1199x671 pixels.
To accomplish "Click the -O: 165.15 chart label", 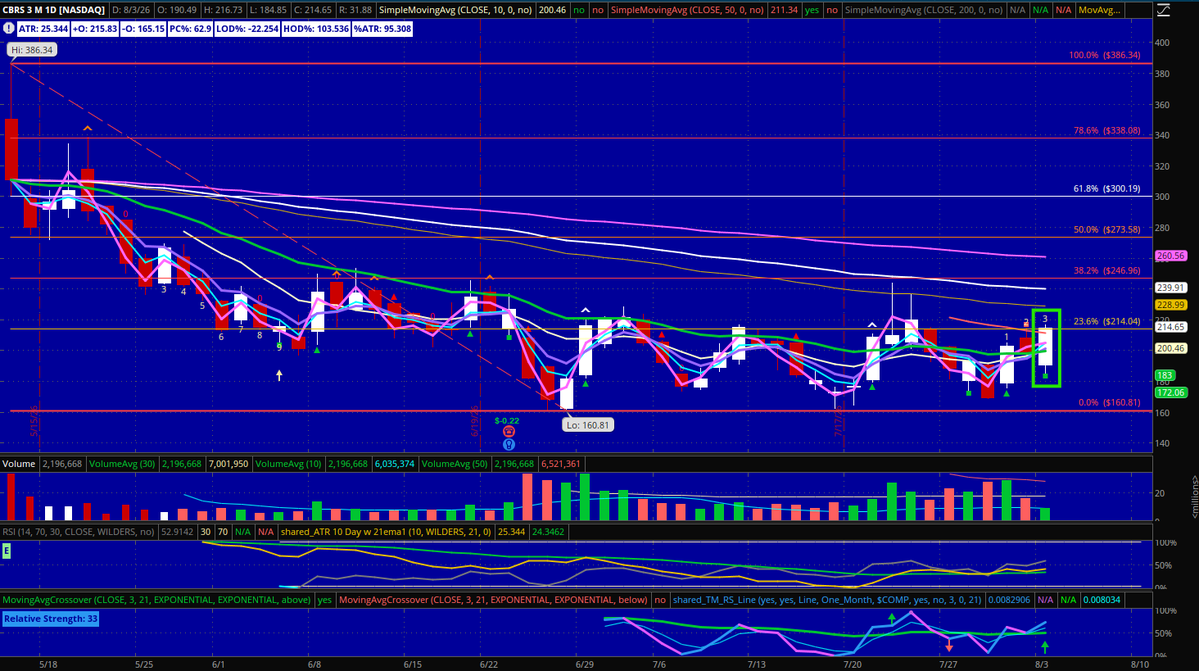I will [143, 28].
